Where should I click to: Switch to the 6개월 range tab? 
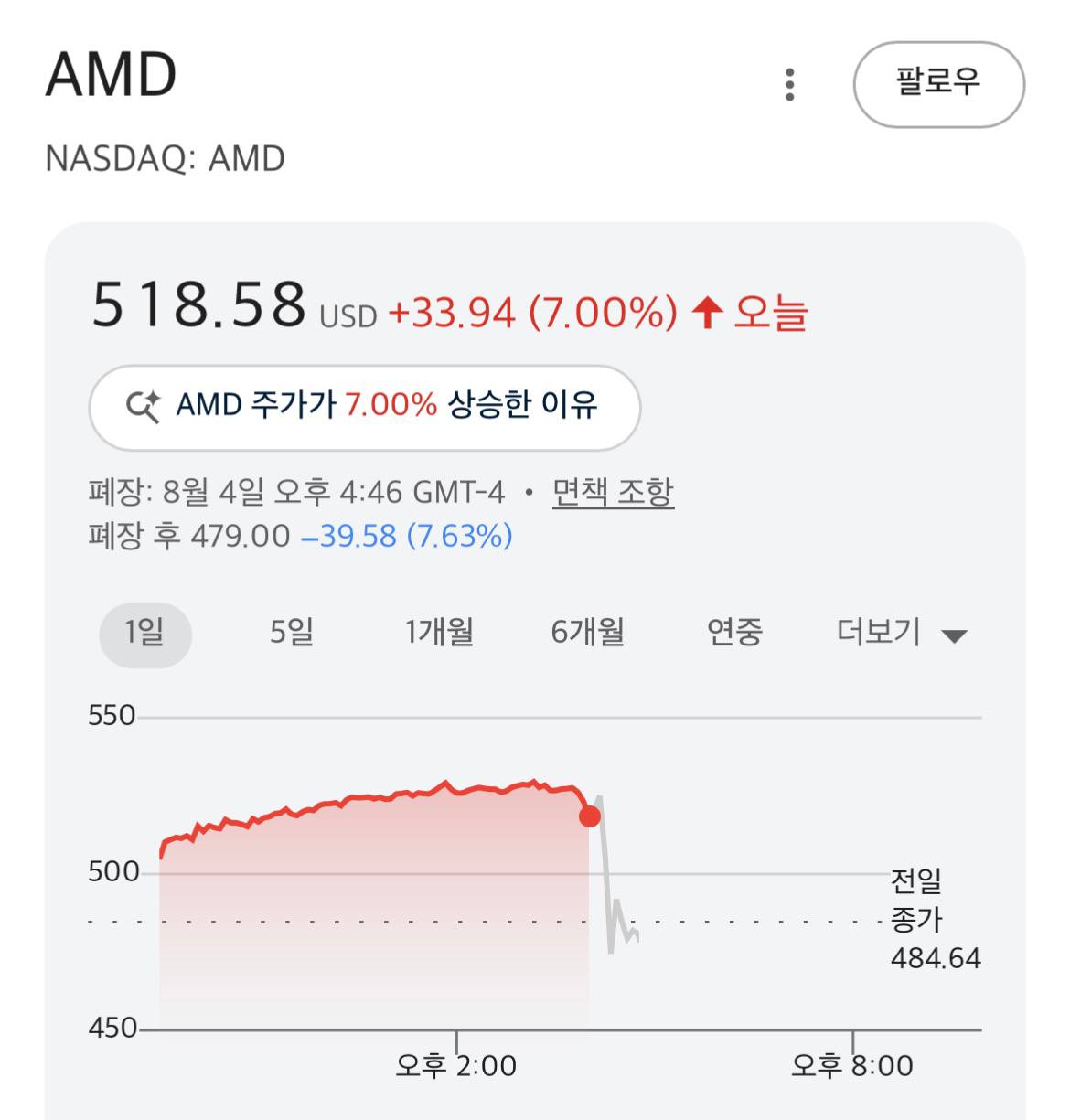[x=587, y=633]
